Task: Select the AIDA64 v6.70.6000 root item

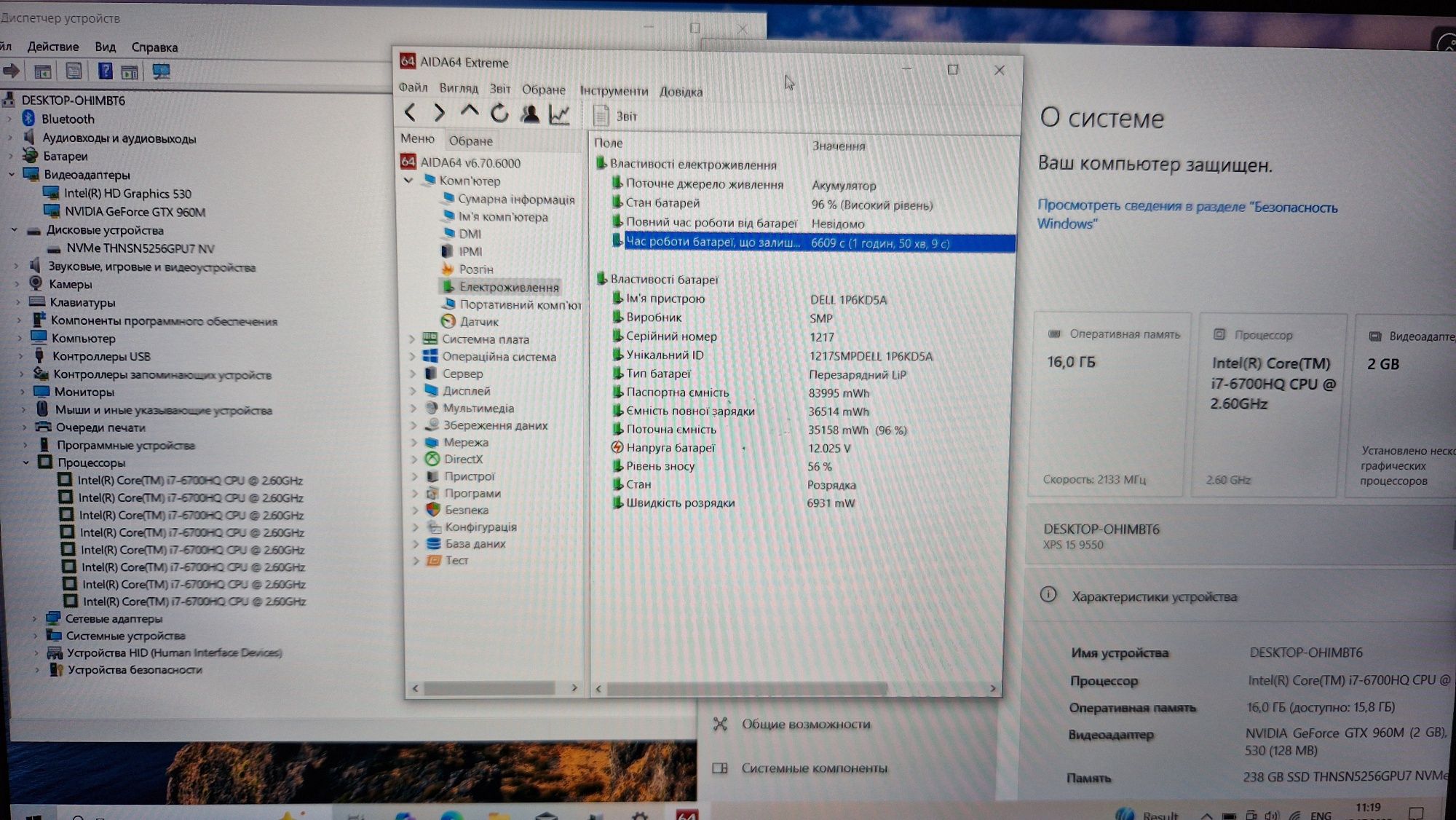Action: [x=461, y=162]
